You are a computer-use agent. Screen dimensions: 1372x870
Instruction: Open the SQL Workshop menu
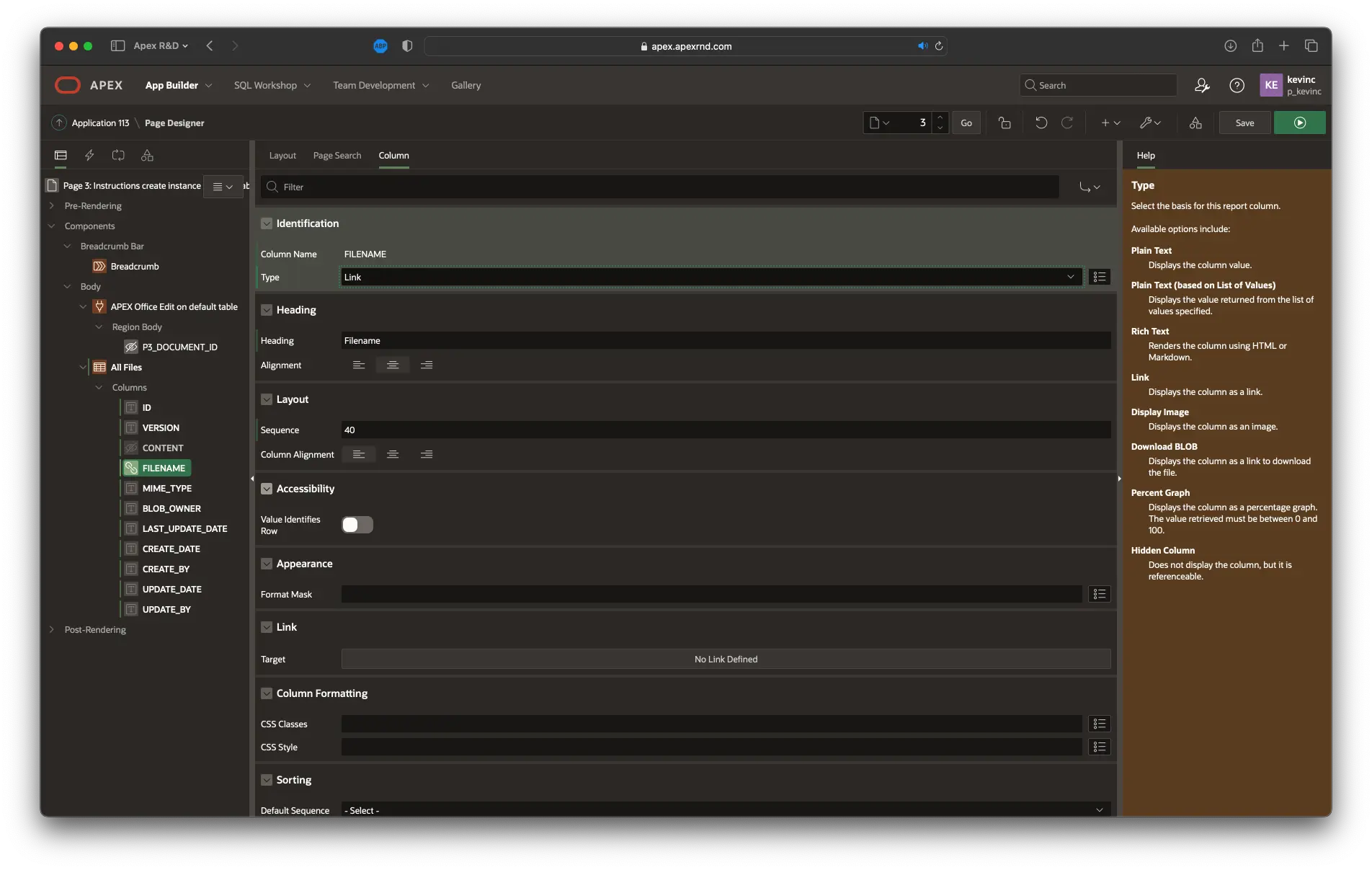[x=272, y=85]
